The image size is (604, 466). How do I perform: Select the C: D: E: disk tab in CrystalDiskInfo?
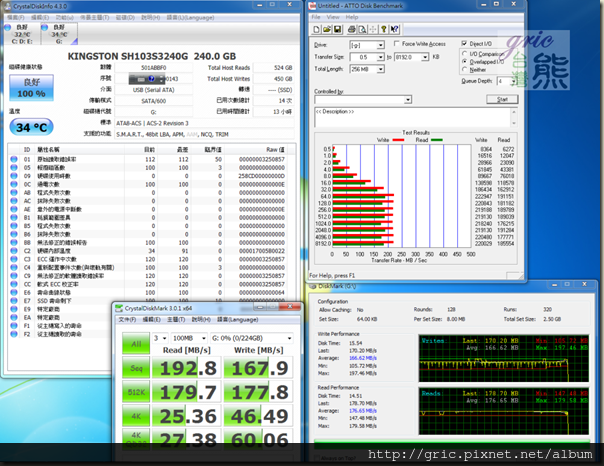22,34
